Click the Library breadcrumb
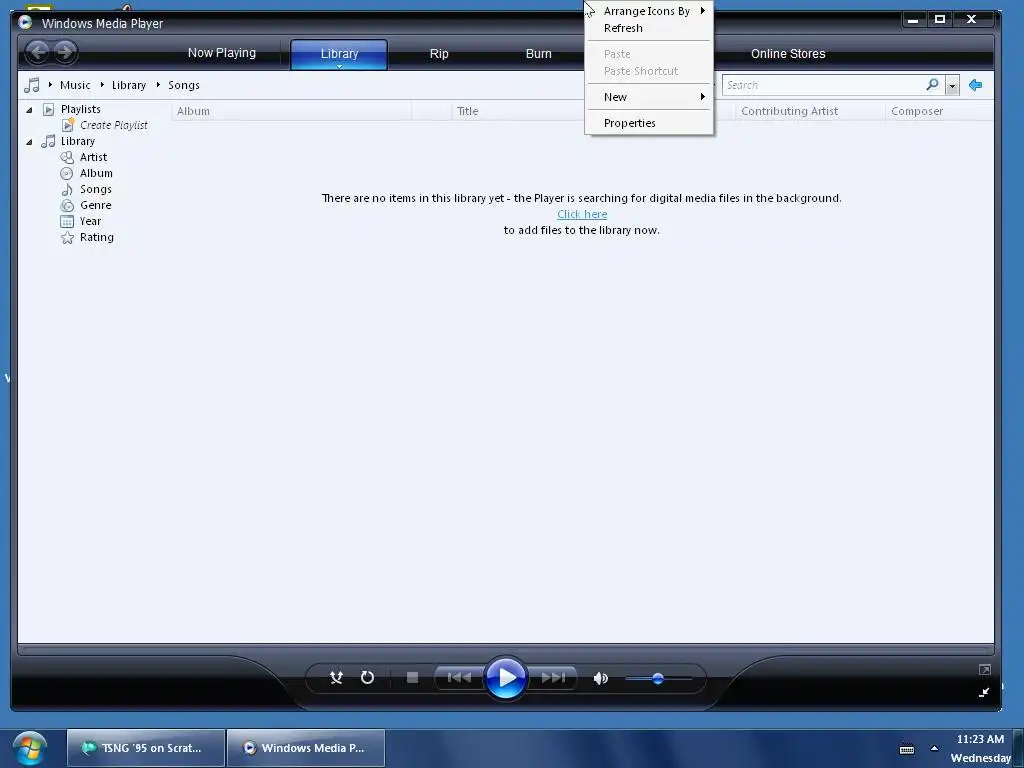The height and width of the screenshot is (768, 1024). [x=129, y=85]
